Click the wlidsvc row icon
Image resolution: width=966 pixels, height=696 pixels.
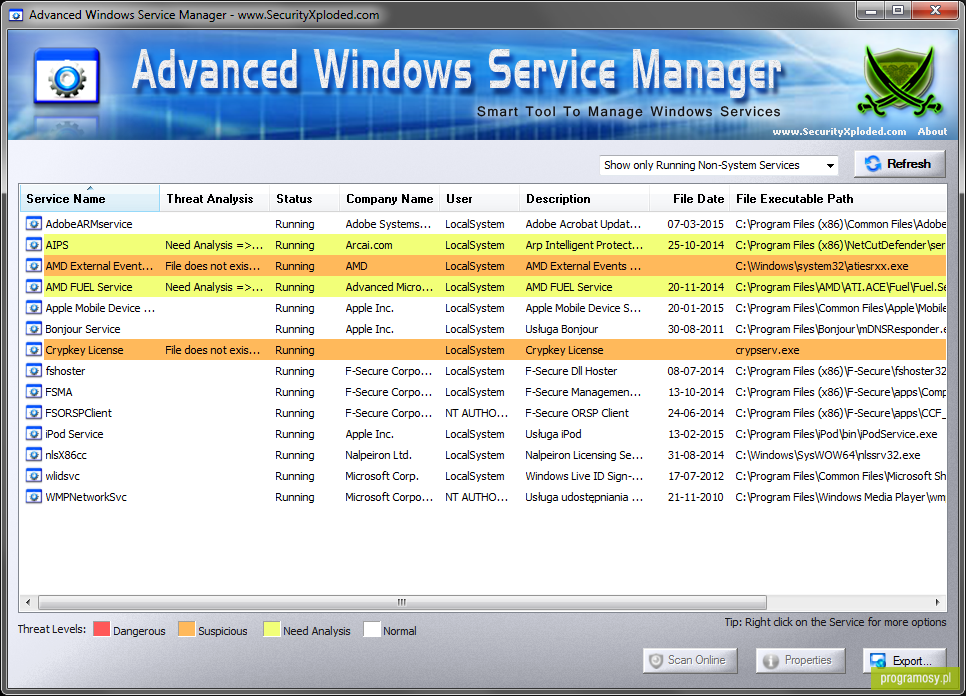point(33,475)
